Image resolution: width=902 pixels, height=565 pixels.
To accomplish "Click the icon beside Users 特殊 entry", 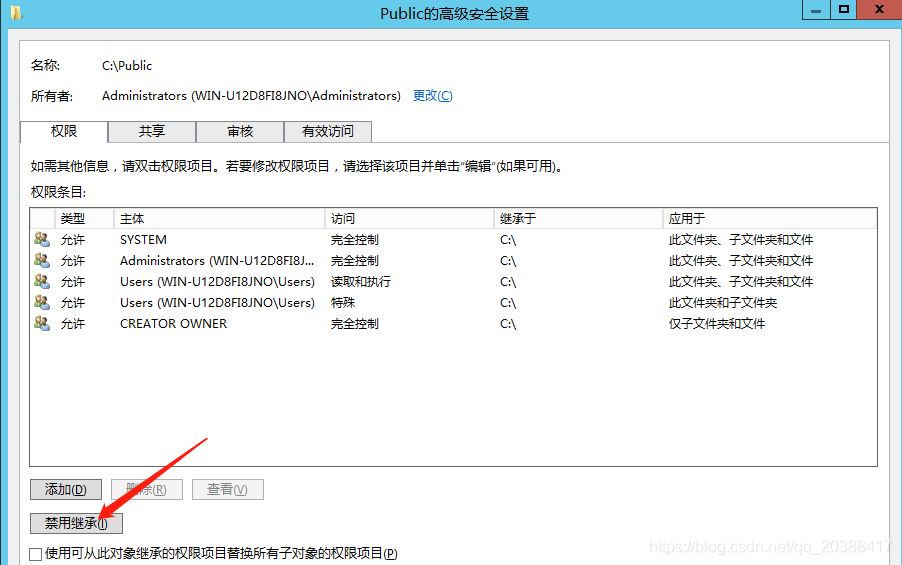I will point(42,303).
